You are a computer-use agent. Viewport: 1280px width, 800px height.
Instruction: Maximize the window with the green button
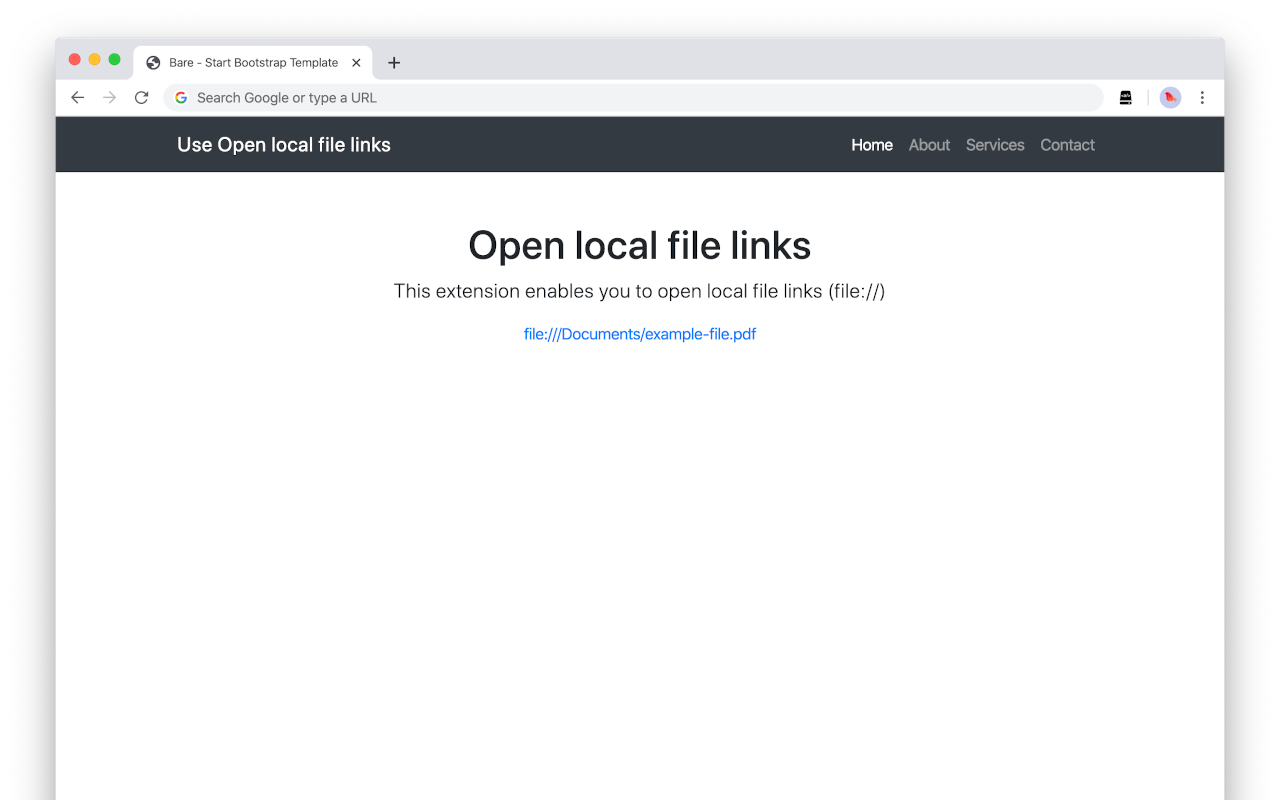[115, 60]
